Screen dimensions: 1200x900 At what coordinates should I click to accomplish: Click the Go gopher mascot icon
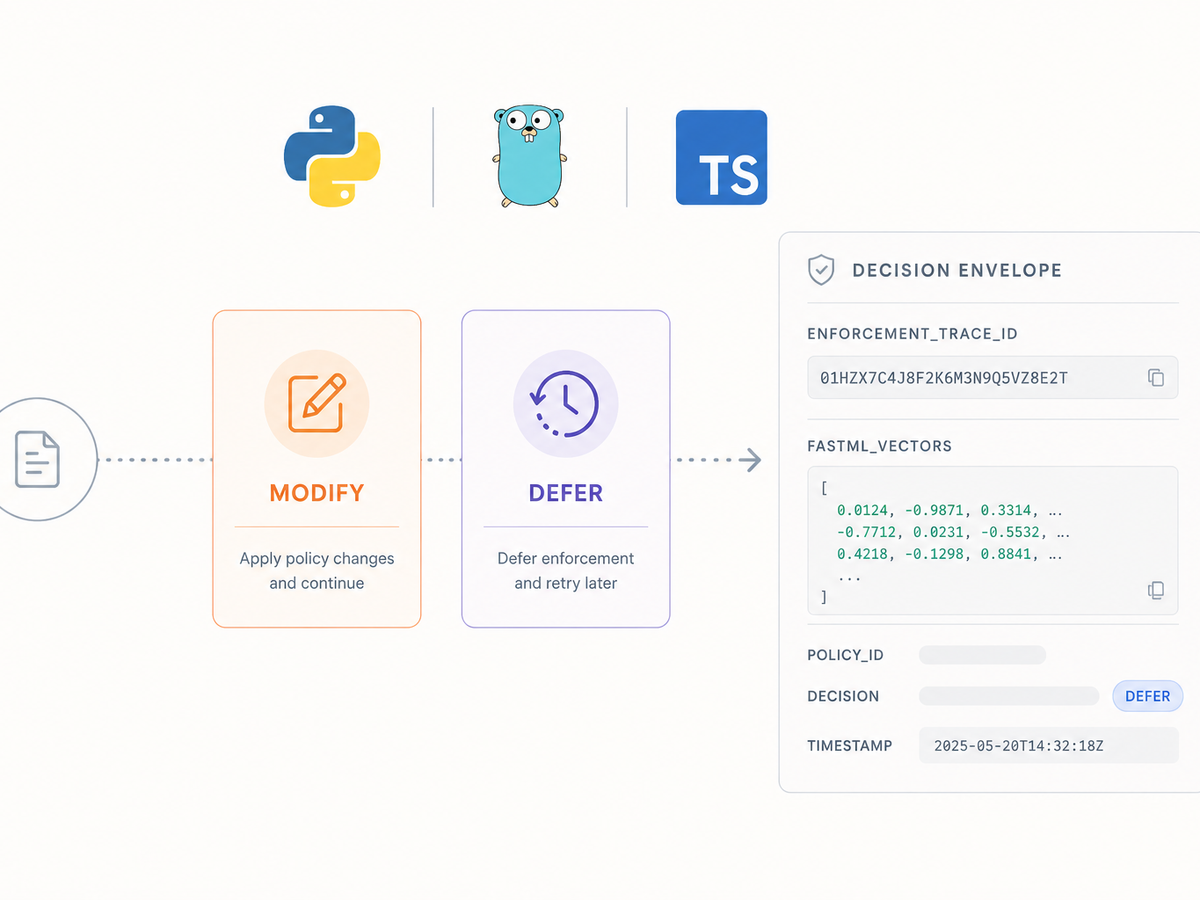click(530, 157)
